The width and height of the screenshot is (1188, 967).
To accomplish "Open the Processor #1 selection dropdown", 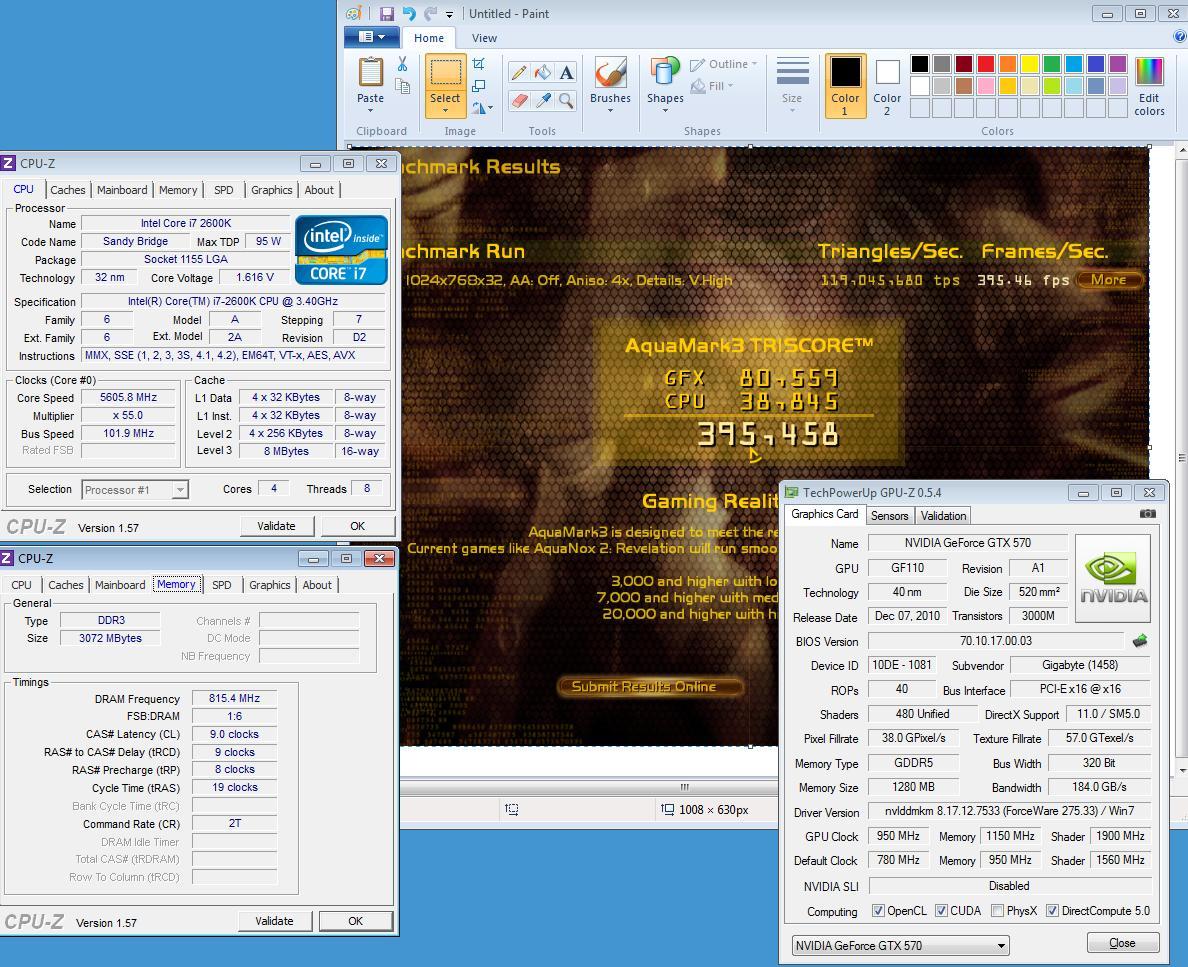I will (135, 490).
